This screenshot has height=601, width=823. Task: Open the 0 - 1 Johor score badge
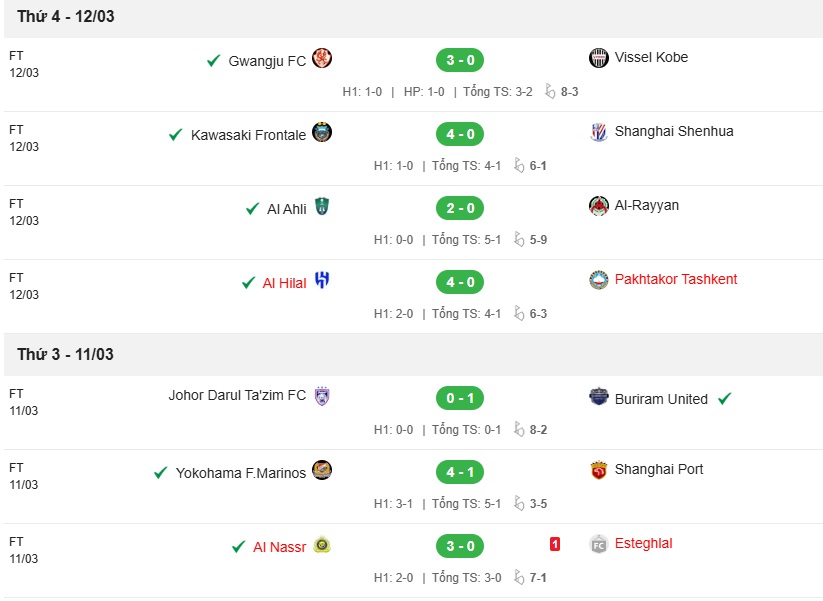[x=460, y=398]
